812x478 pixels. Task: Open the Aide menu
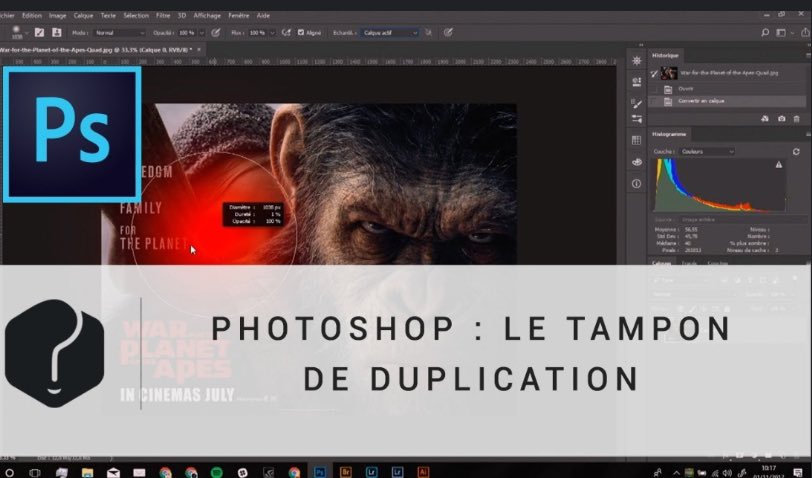(x=263, y=16)
